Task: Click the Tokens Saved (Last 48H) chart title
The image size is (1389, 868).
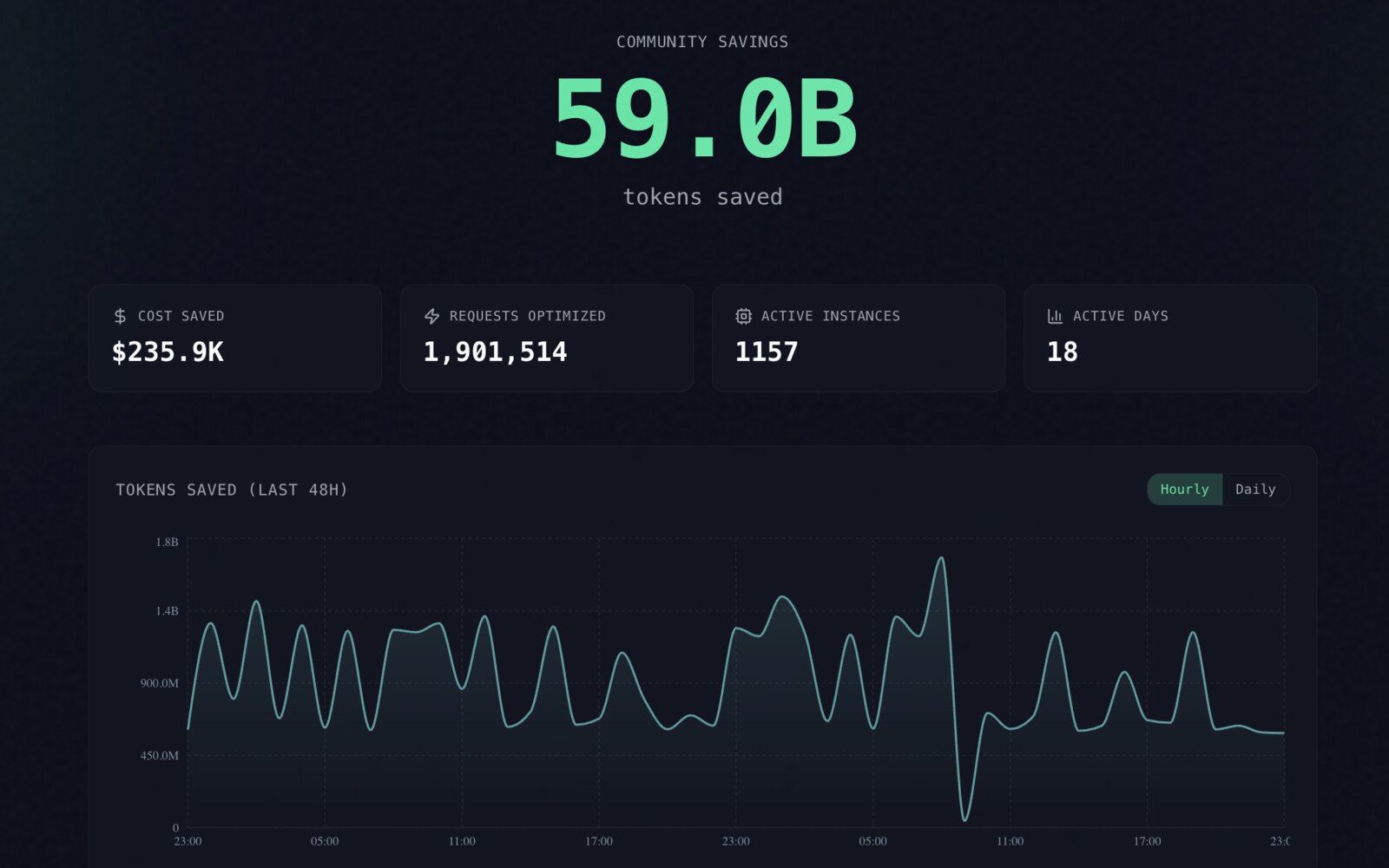Action: click(x=232, y=490)
